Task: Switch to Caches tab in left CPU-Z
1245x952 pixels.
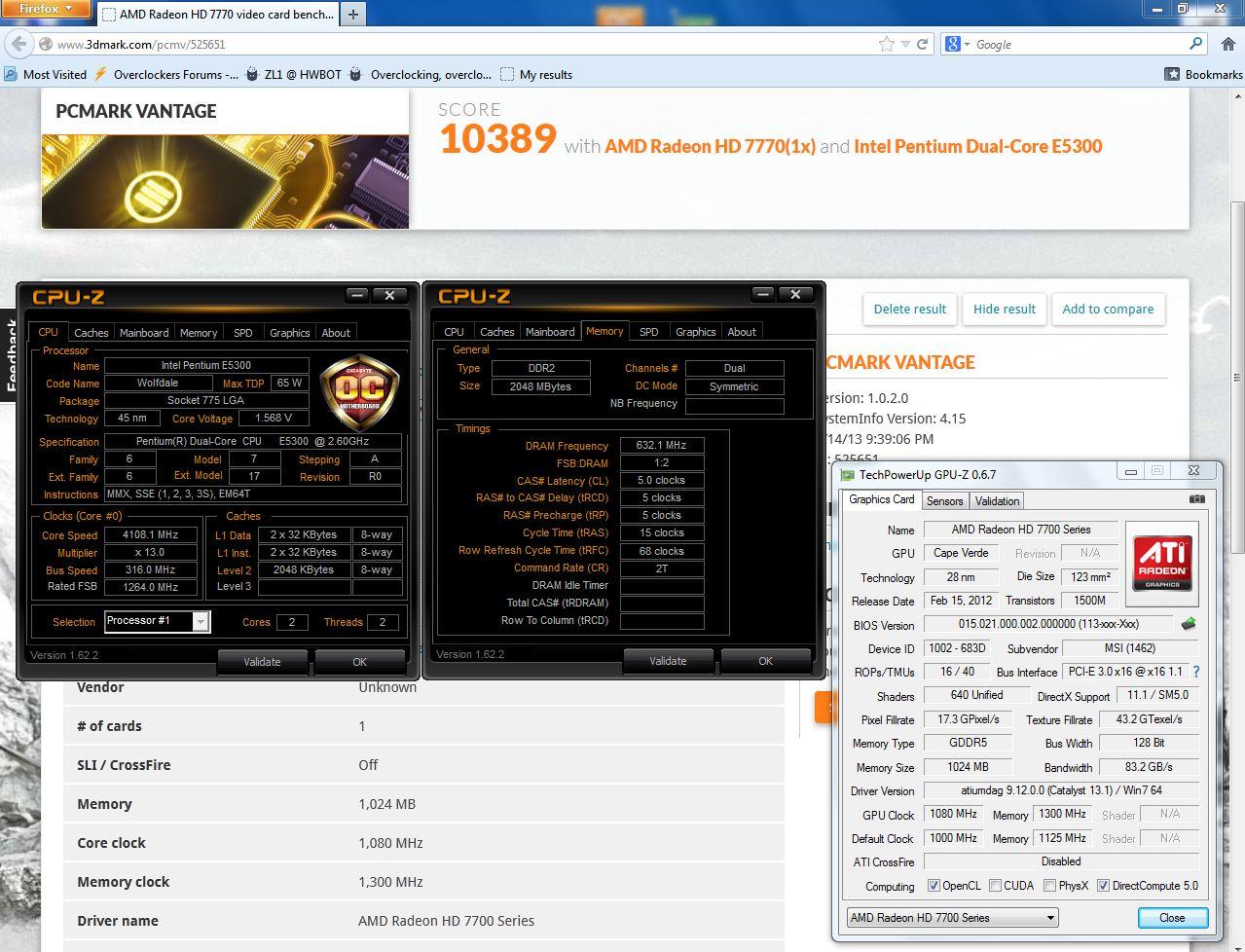Action: pos(92,333)
